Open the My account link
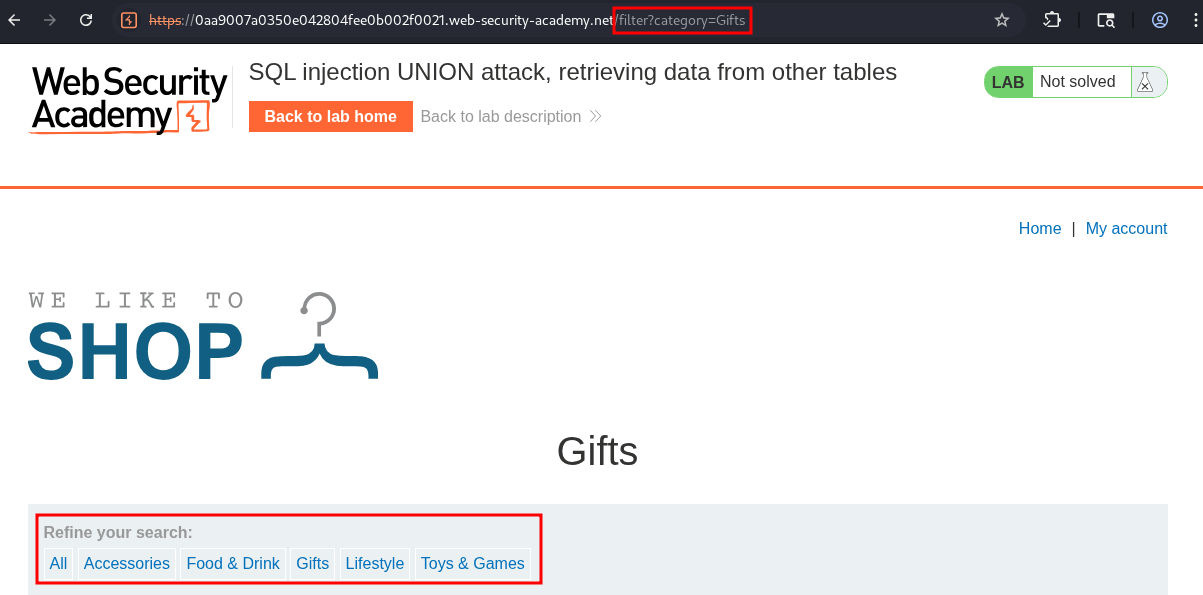 click(1126, 229)
